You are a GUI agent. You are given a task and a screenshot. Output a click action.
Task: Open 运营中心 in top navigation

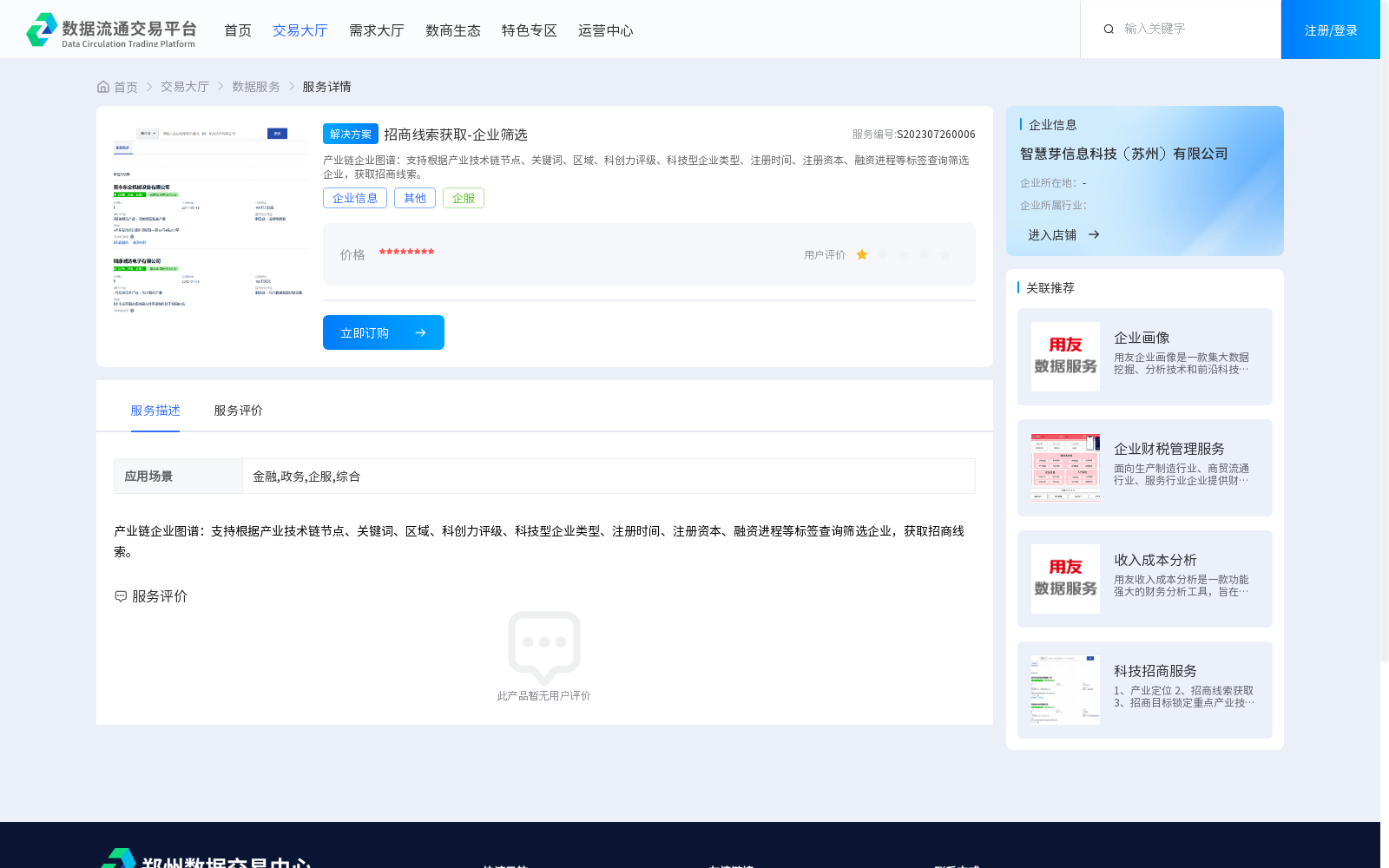(606, 30)
